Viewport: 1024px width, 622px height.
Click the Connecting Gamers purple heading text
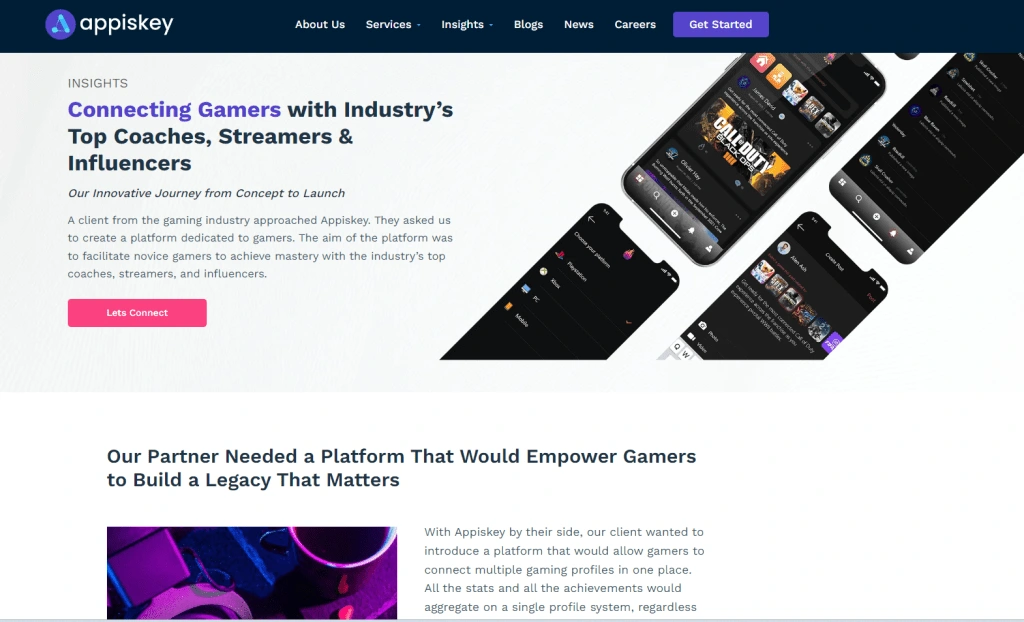tap(174, 109)
